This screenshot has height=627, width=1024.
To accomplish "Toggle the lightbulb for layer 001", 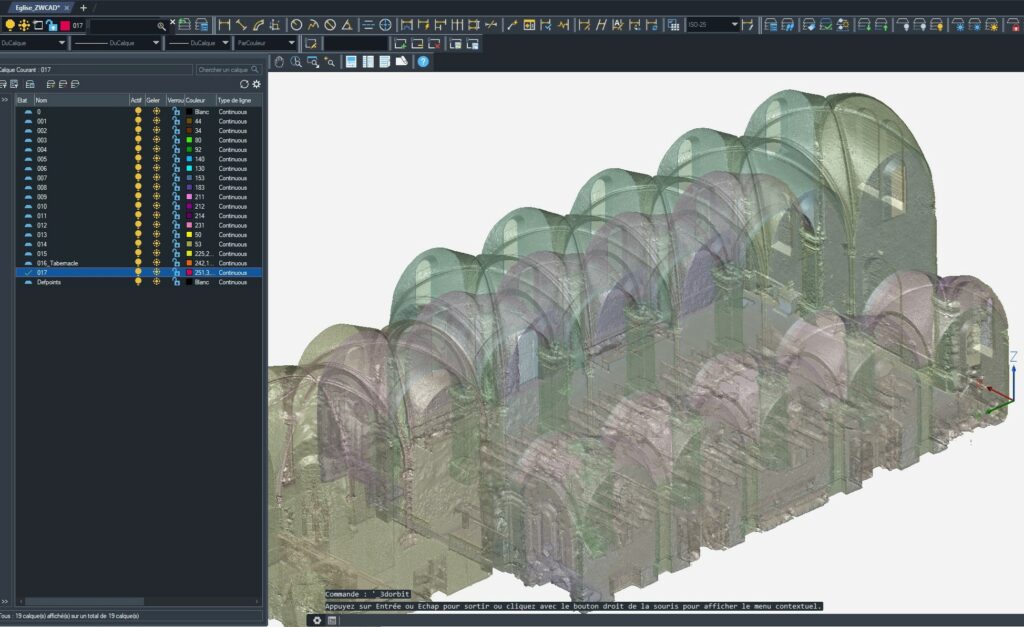I will (x=138, y=121).
